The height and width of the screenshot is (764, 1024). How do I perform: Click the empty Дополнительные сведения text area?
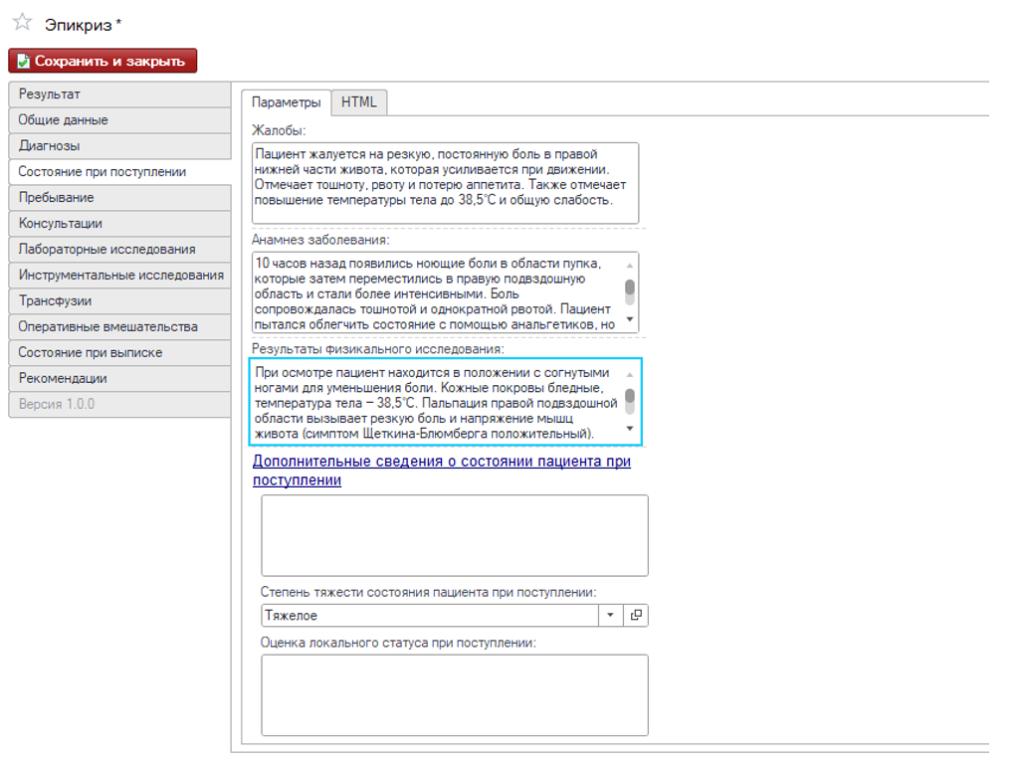(455, 535)
